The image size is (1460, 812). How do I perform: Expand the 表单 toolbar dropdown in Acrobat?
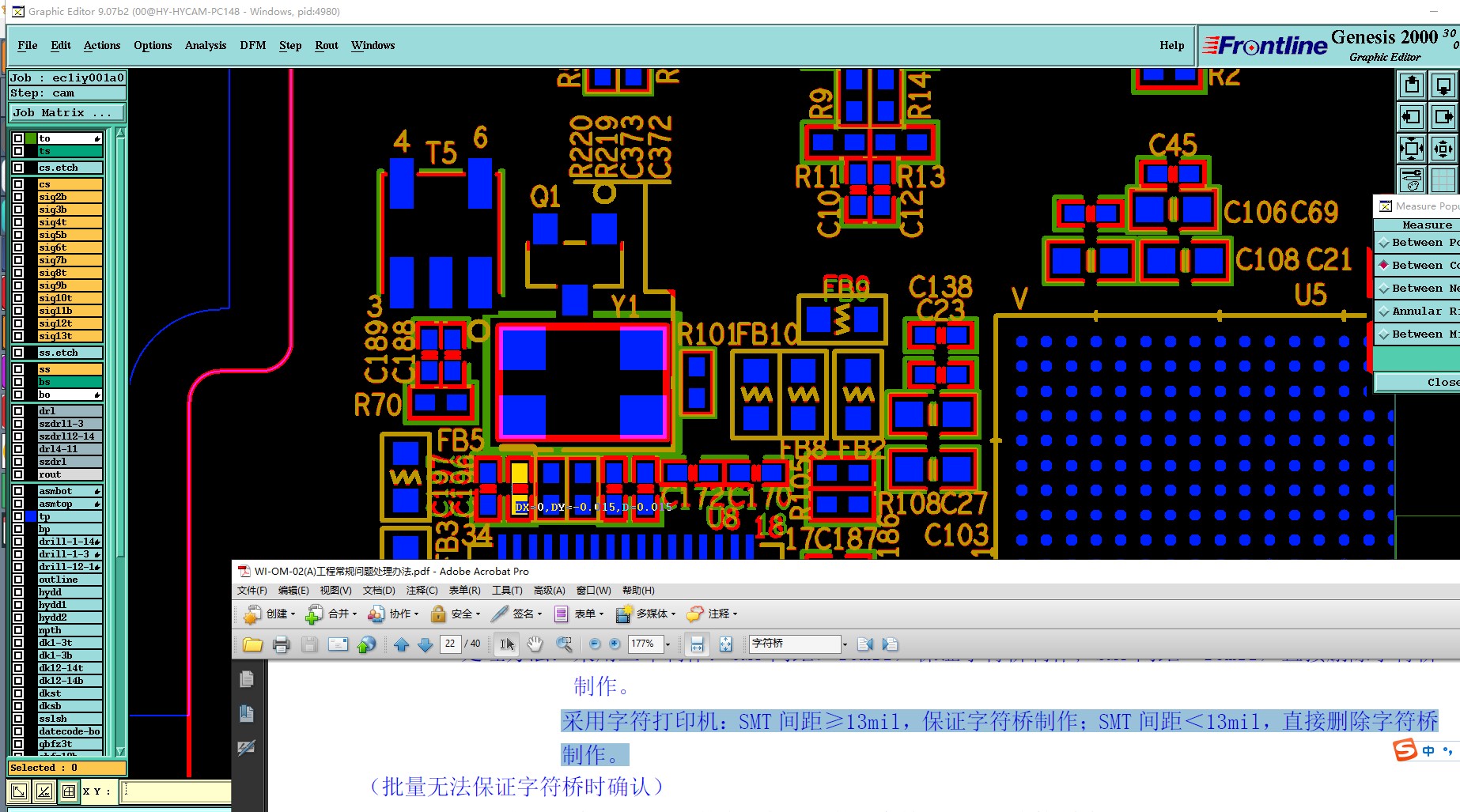[x=601, y=614]
